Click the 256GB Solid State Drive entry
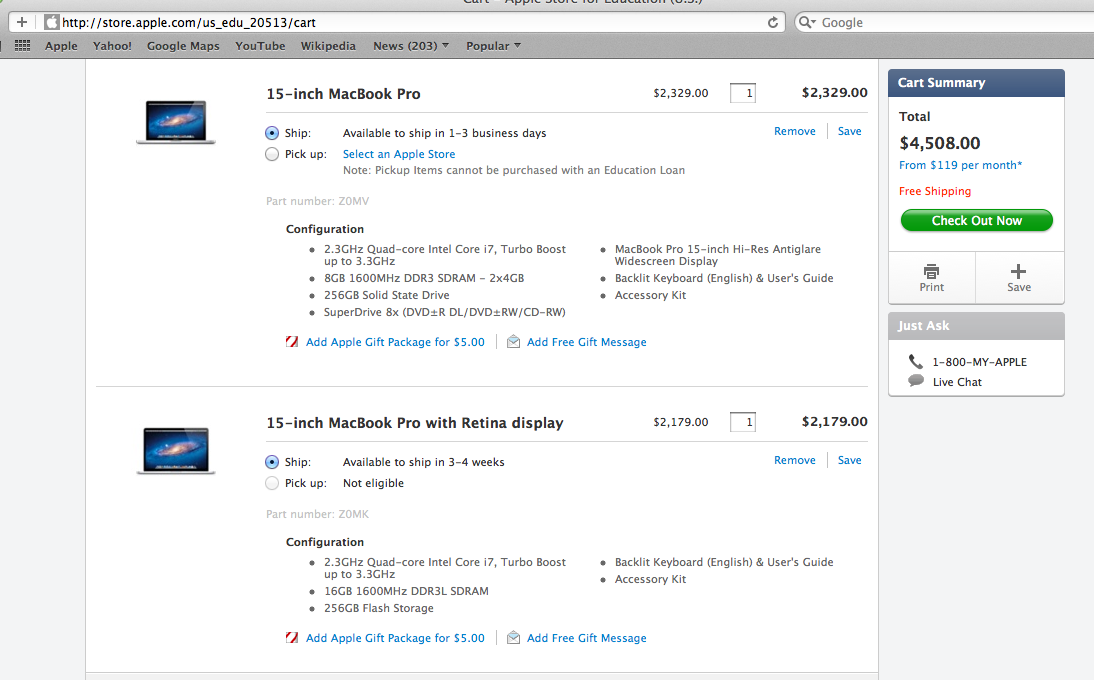Image resolution: width=1094 pixels, height=680 pixels. pyautogui.click(x=387, y=295)
